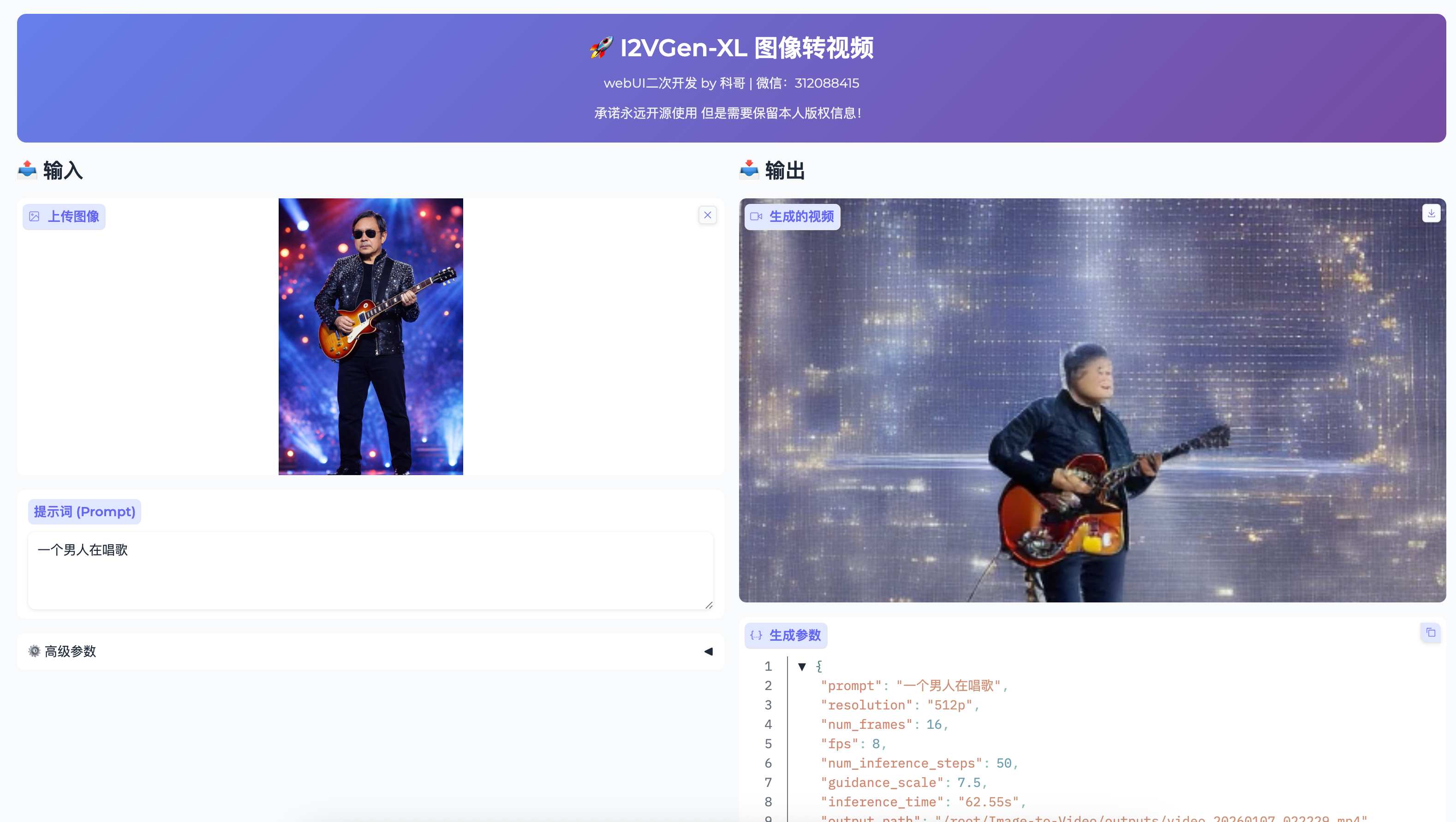Click the prompt box resize handle

pyautogui.click(x=709, y=605)
